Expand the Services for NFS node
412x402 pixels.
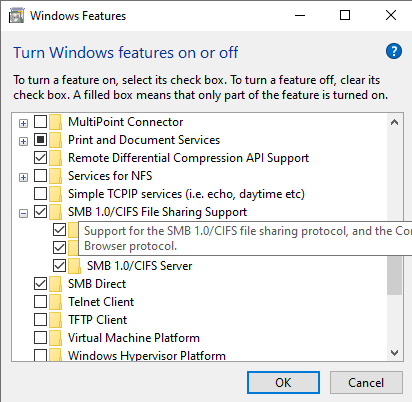[x=23, y=178]
